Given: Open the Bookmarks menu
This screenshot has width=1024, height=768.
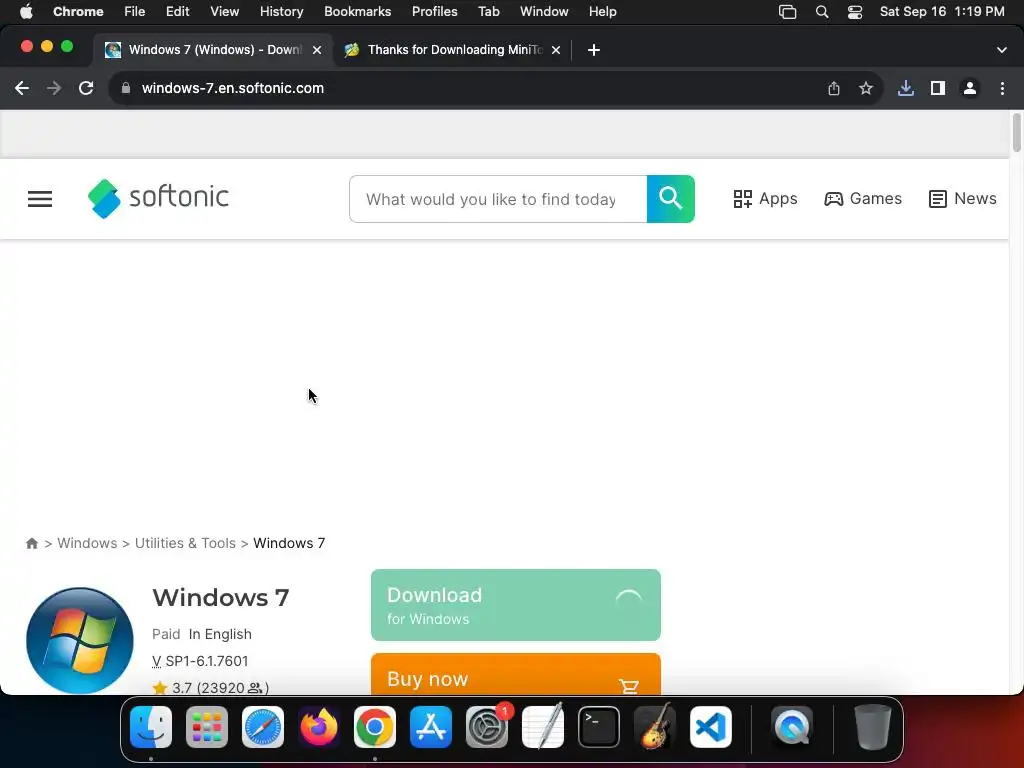Looking at the screenshot, I should pos(357,12).
